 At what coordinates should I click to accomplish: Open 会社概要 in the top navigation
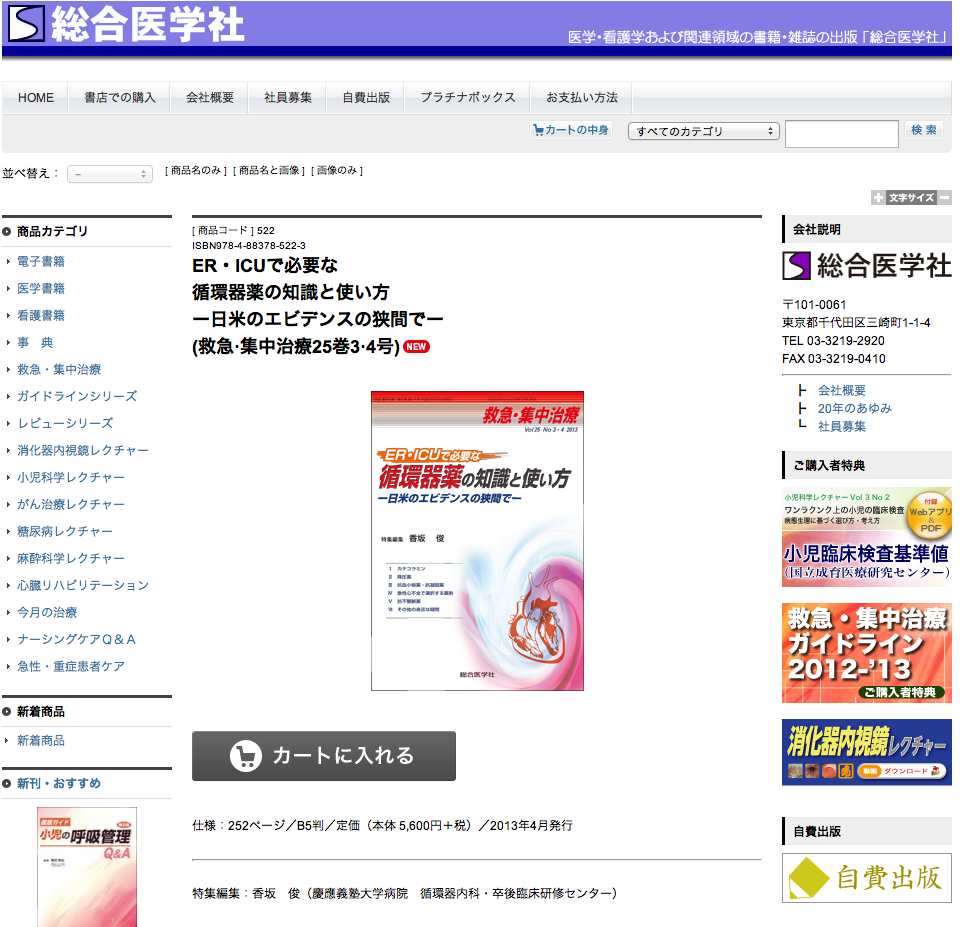[209, 98]
